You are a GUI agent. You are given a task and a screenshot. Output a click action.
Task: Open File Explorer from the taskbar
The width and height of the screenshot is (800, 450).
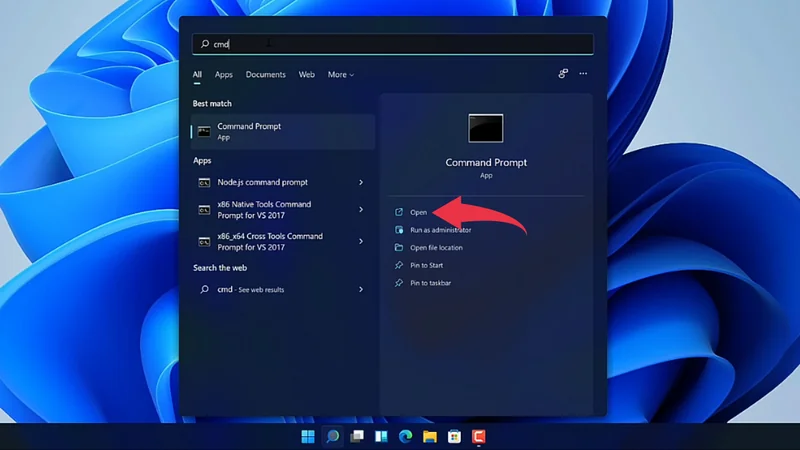pos(430,437)
